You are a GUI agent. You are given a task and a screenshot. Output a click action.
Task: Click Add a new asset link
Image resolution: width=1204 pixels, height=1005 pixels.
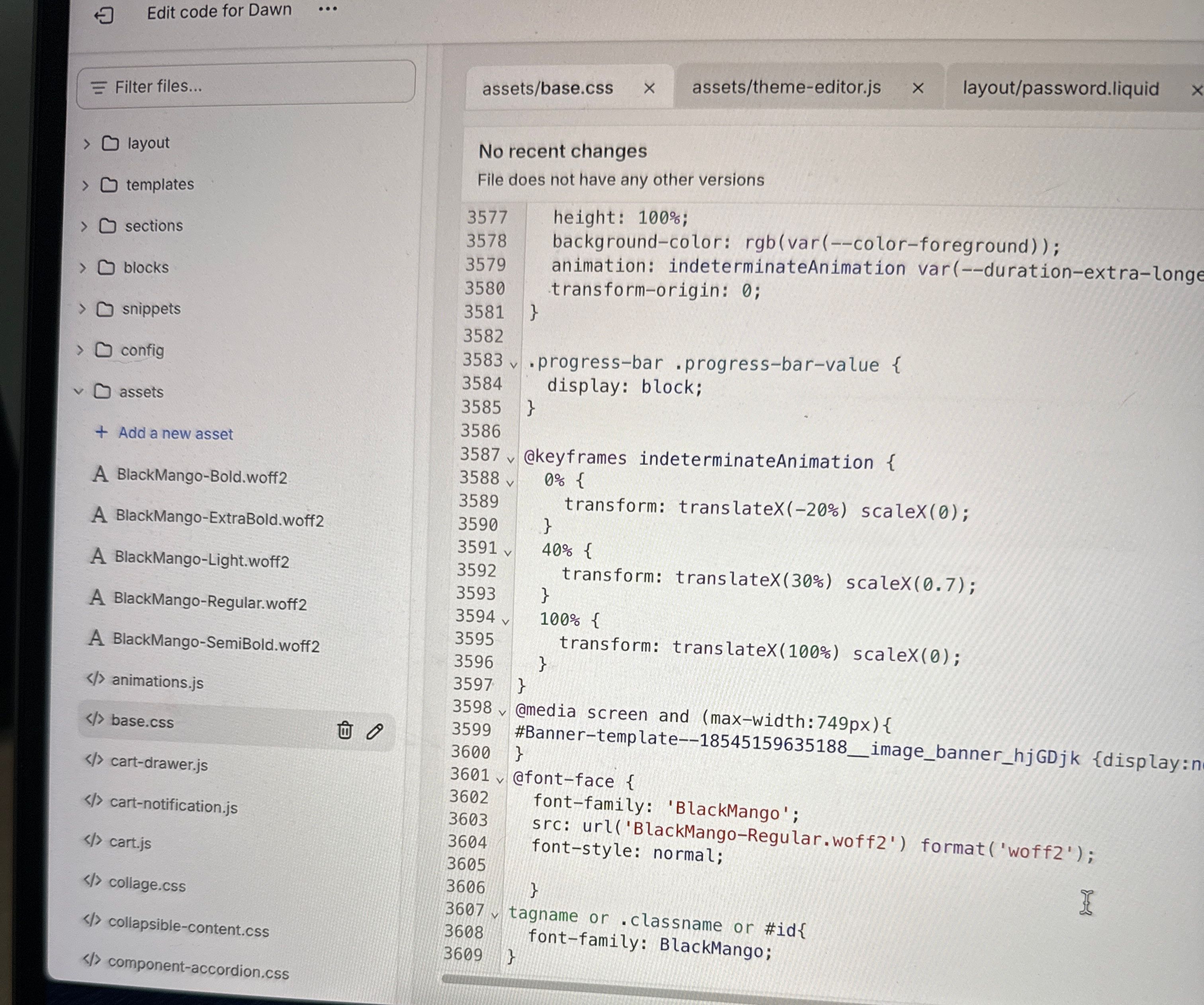tap(175, 434)
